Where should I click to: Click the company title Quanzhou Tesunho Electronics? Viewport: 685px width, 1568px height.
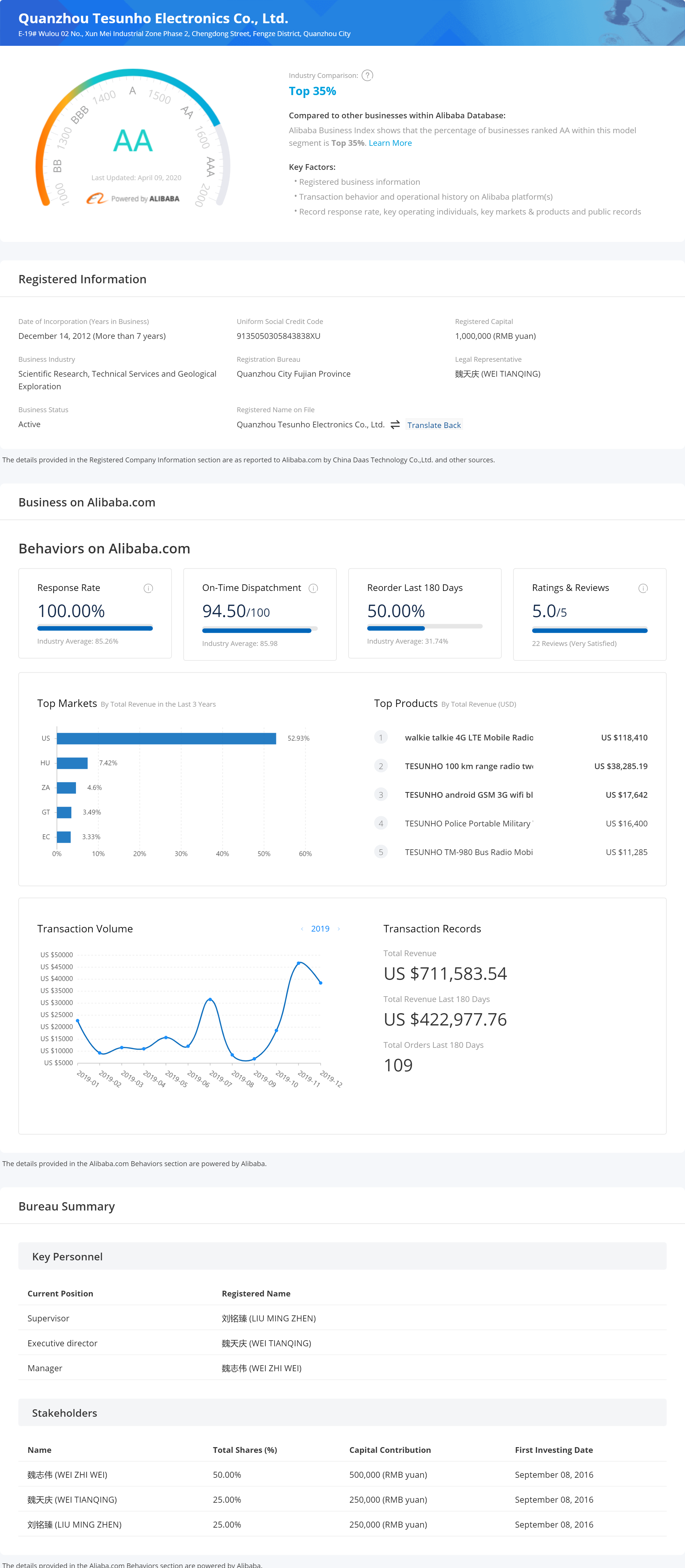click(x=153, y=18)
